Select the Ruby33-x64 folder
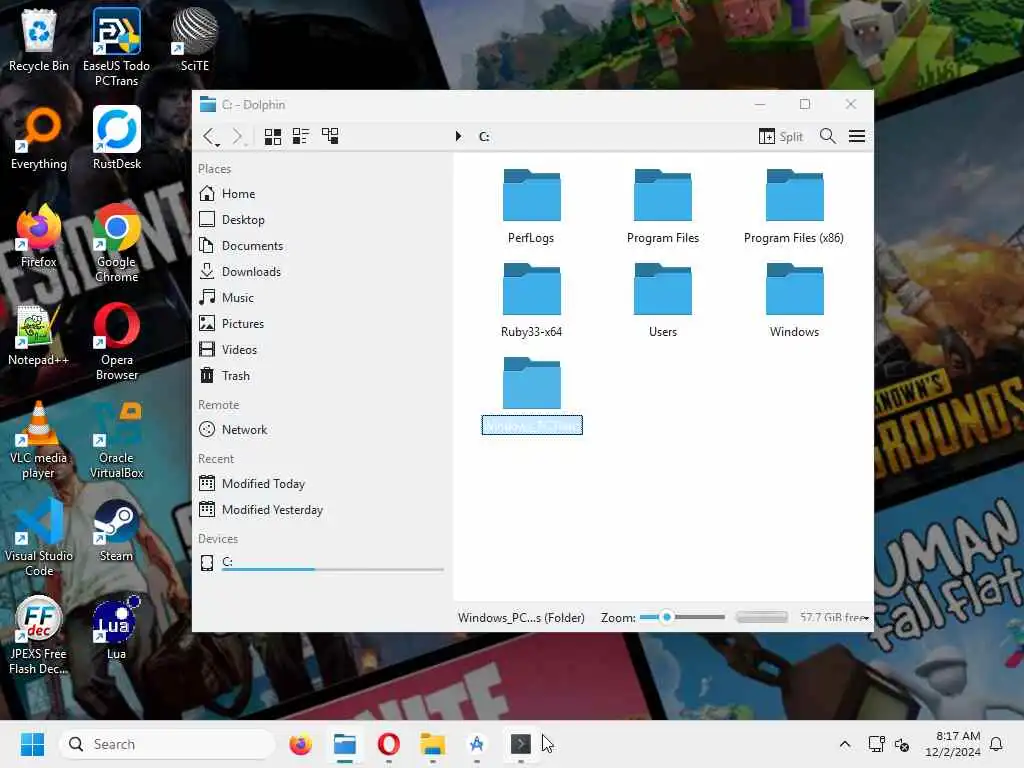Image resolution: width=1024 pixels, height=768 pixels. [531, 300]
